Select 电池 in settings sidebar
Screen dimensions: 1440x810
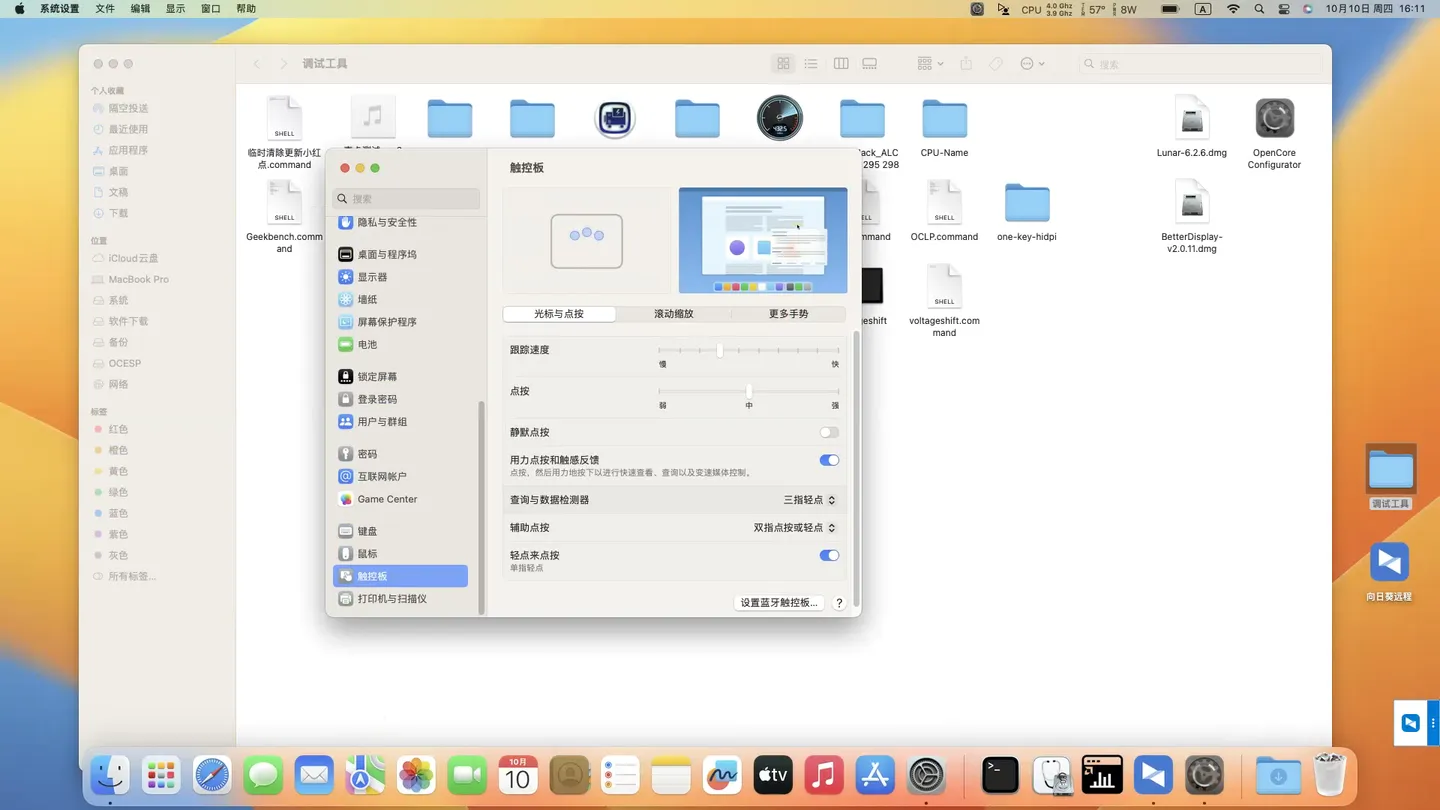(367, 345)
